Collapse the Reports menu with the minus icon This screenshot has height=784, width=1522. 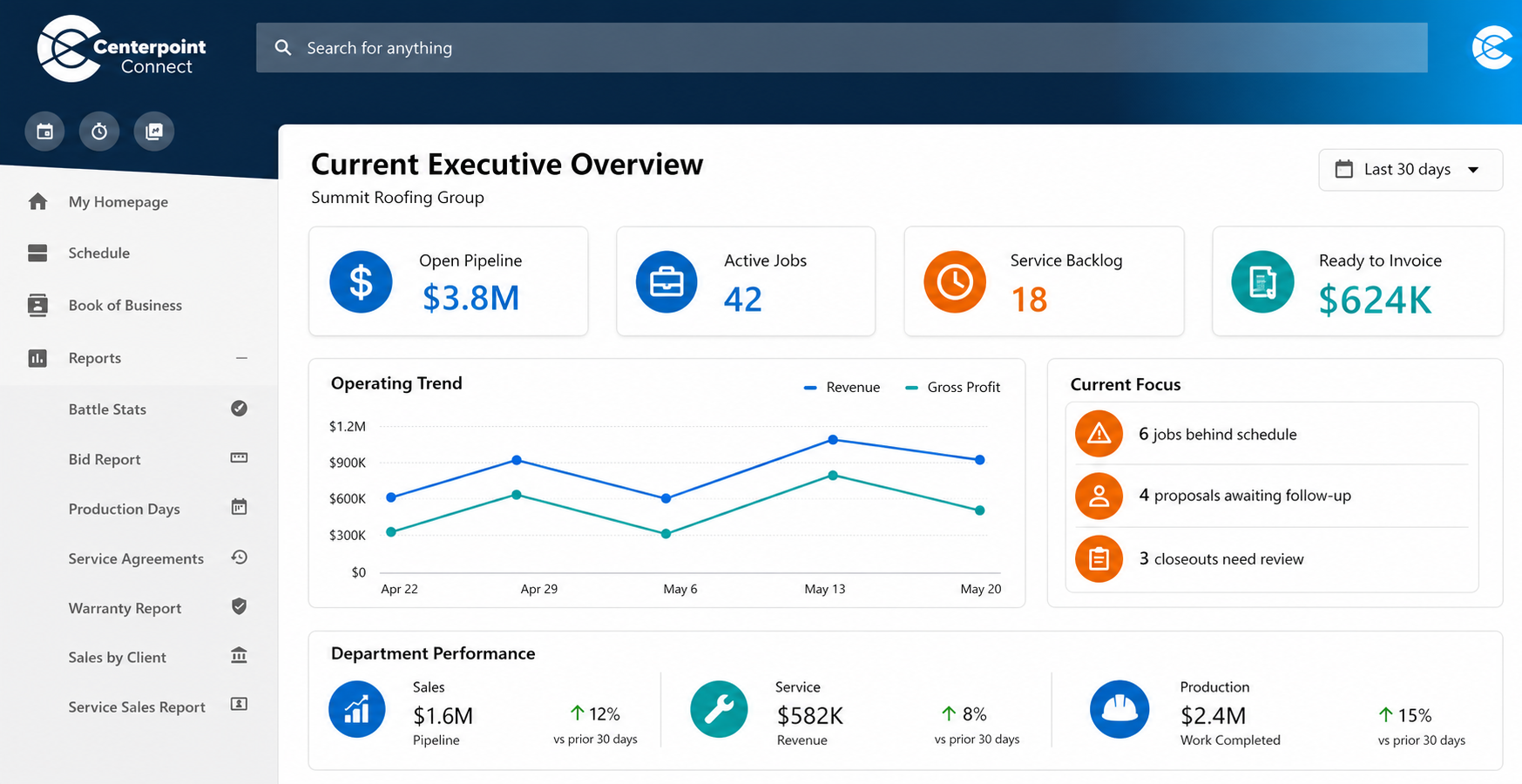click(241, 358)
